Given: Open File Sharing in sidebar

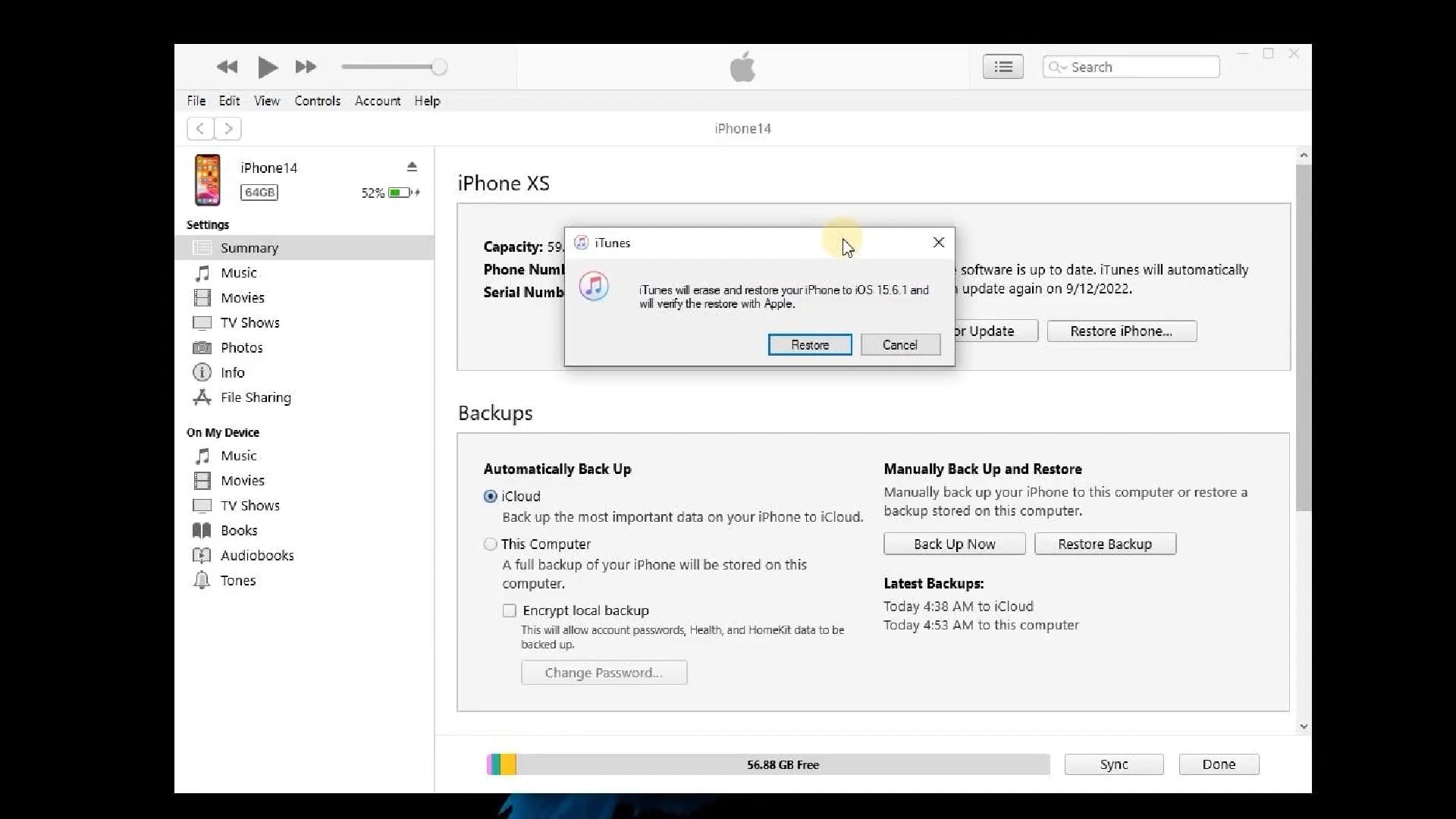Looking at the screenshot, I should click(255, 397).
